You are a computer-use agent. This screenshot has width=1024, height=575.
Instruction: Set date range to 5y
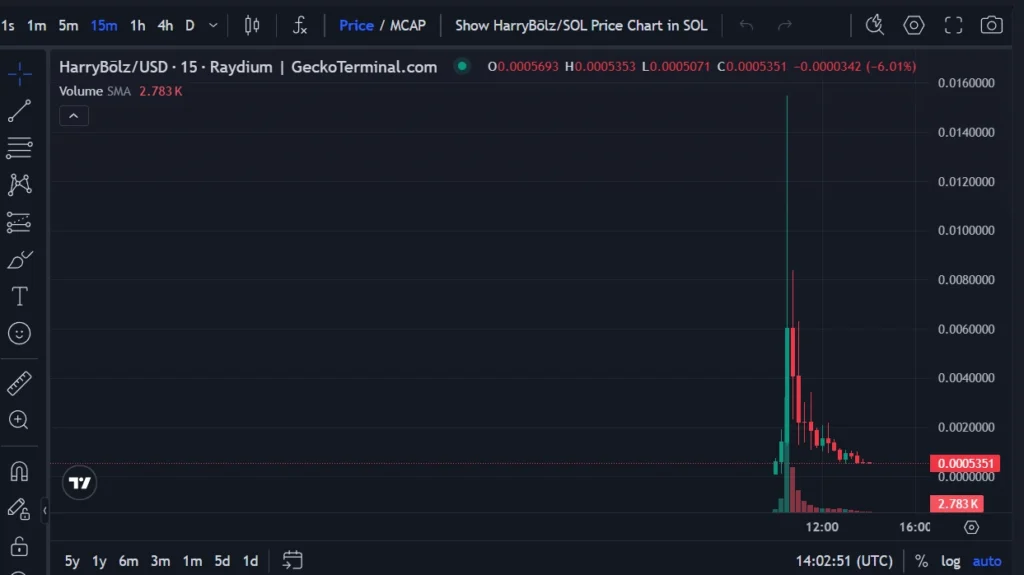coord(72,561)
